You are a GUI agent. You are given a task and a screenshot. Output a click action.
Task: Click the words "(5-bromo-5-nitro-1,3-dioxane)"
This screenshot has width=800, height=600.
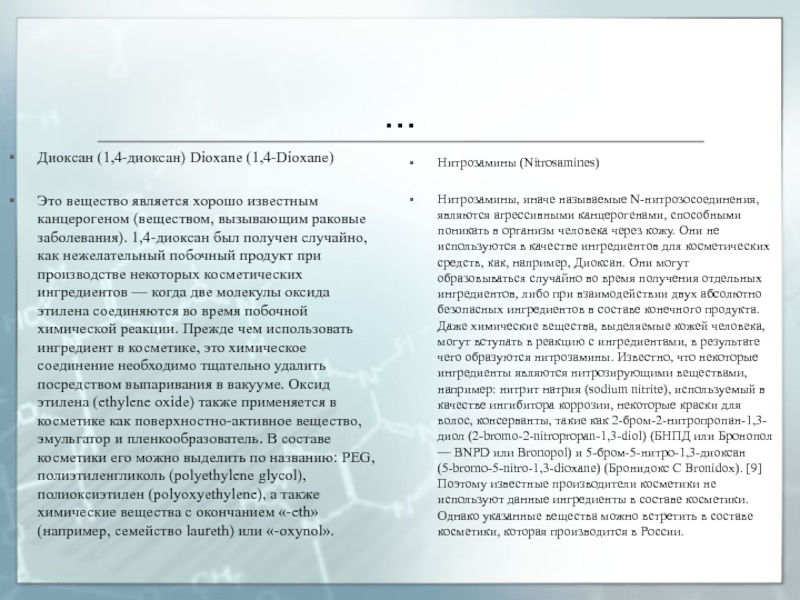point(519,468)
